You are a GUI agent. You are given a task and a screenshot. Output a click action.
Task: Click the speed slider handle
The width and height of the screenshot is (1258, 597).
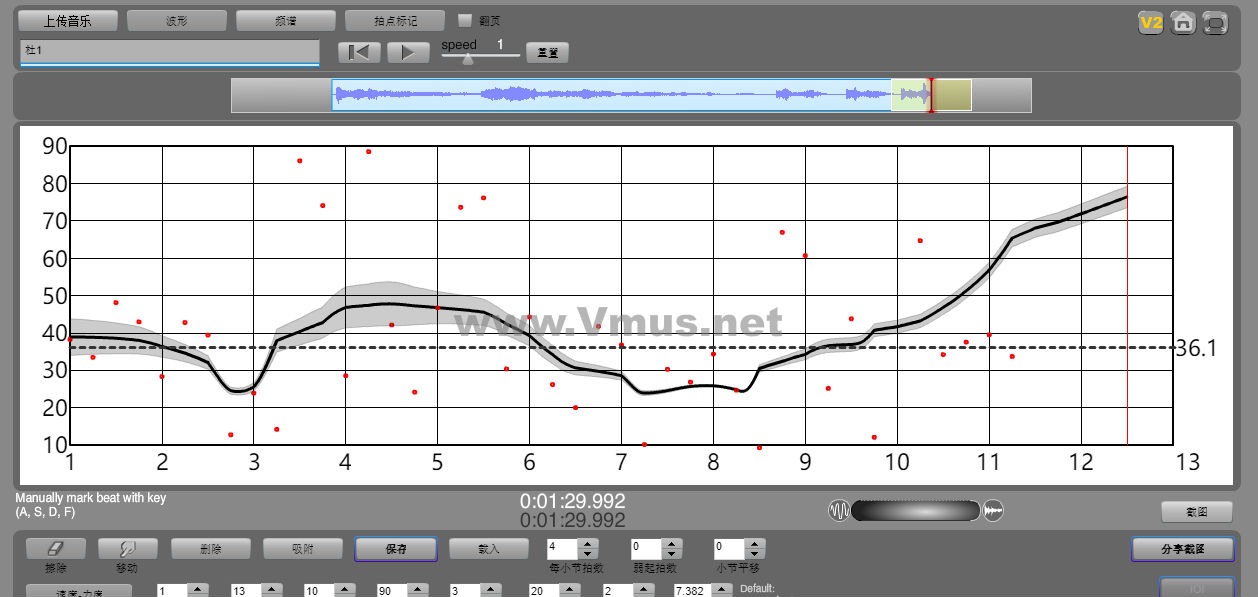(467, 58)
